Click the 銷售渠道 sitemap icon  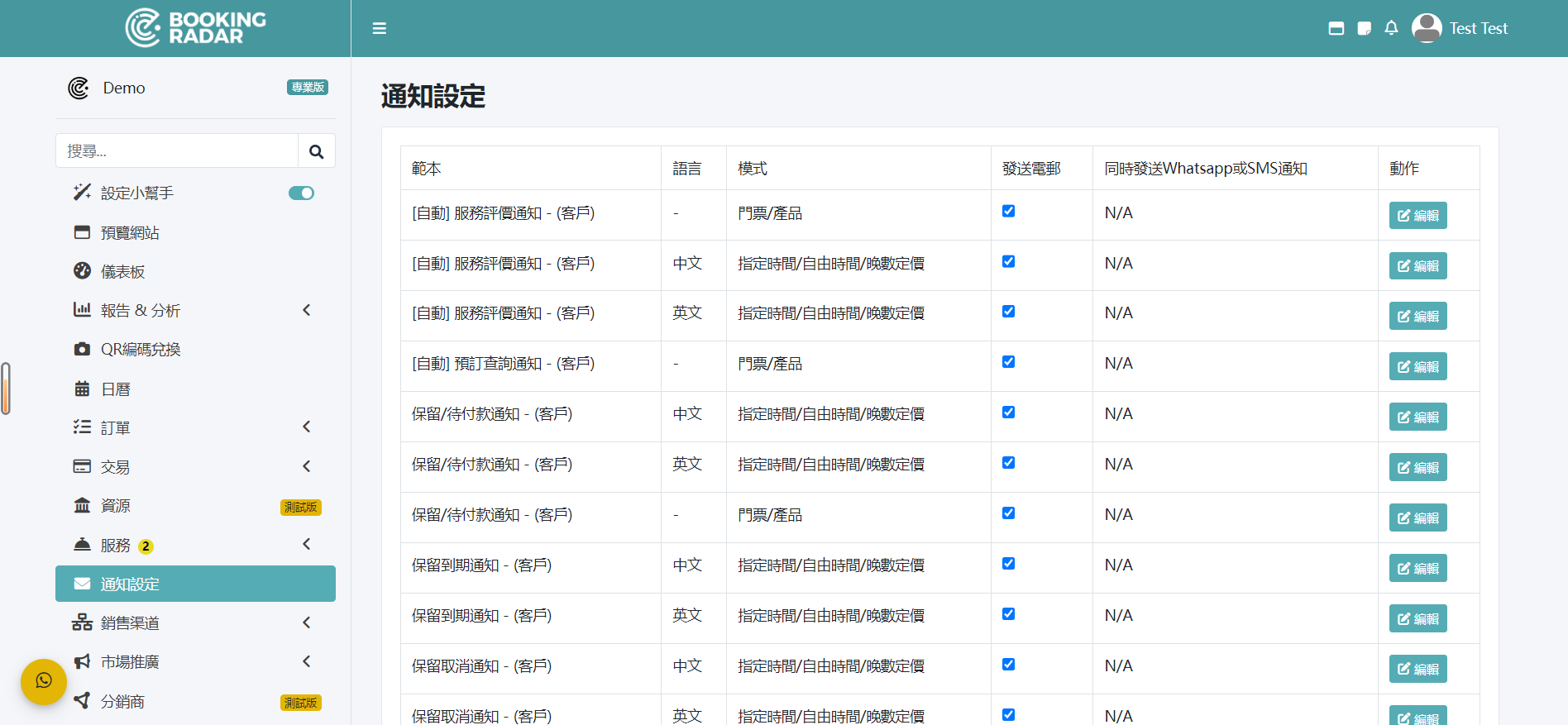point(82,622)
